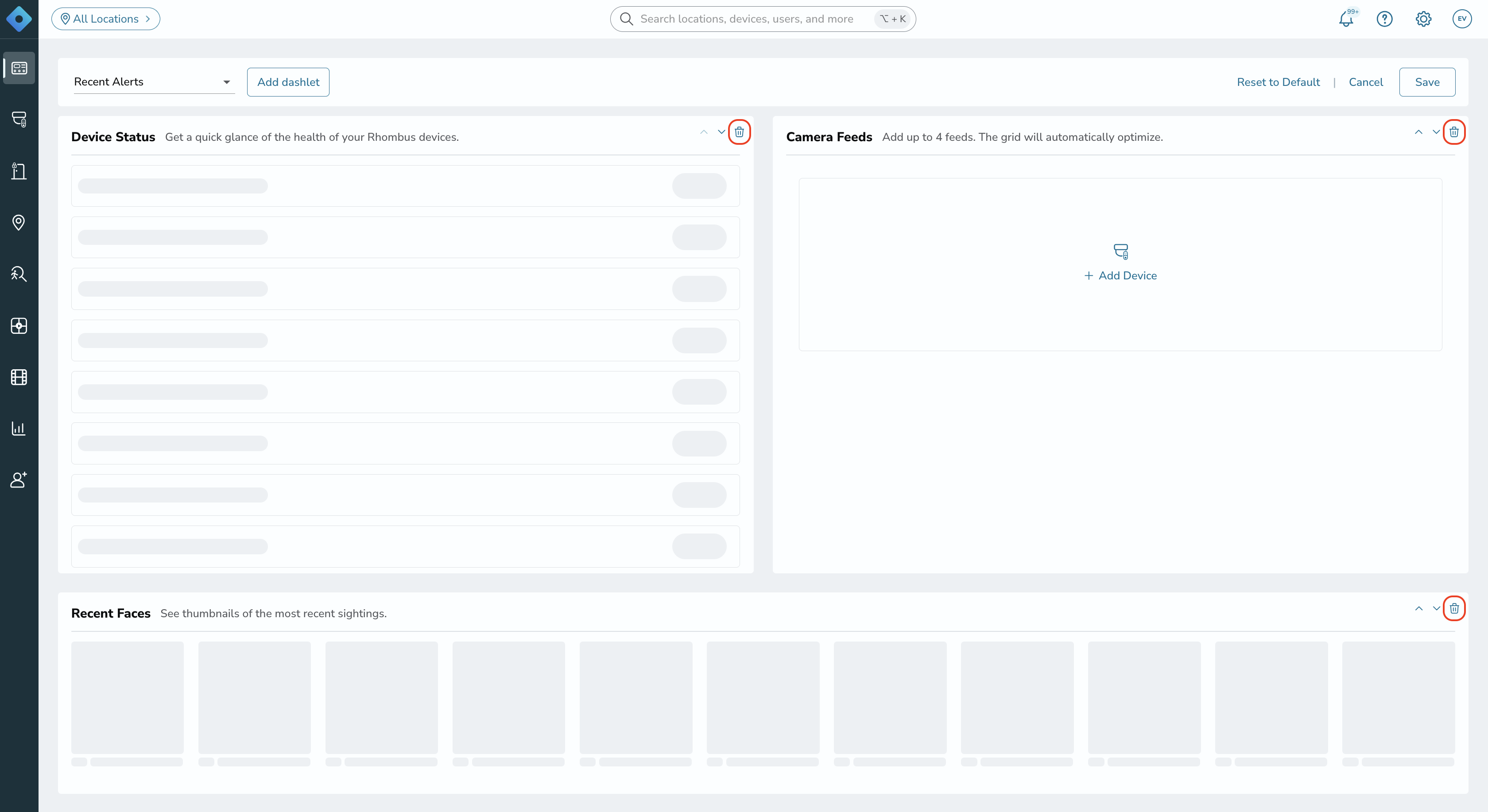This screenshot has height=812, width=1488.
Task: Open the locations pin icon in the sidebar
Action: coord(19,222)
